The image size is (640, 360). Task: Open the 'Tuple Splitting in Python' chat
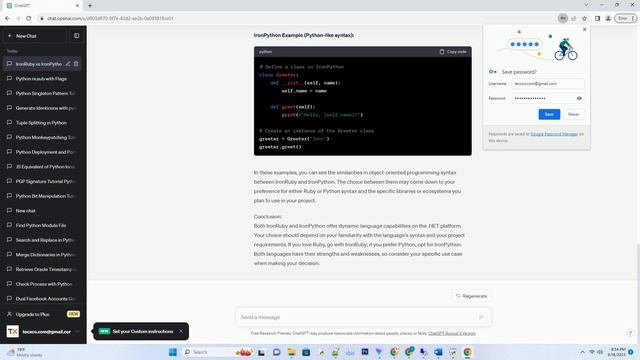coord(42,123)
